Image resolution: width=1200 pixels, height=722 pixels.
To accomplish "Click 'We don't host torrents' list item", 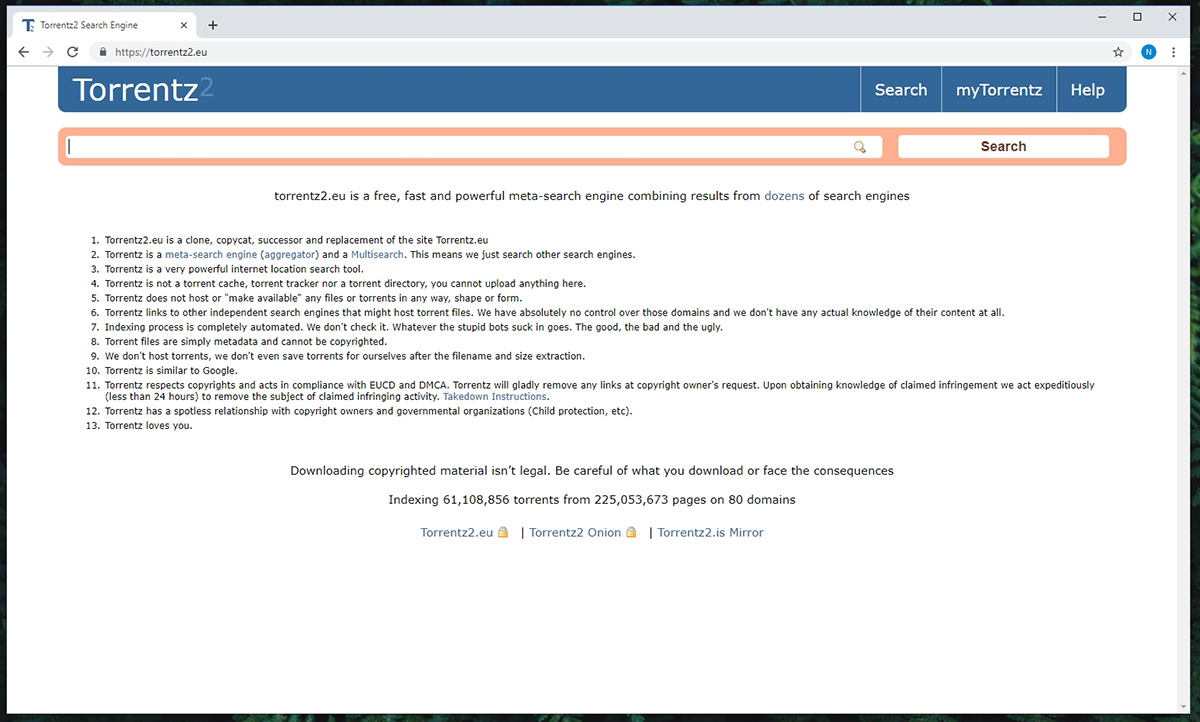I will click(x=345, y=356).
